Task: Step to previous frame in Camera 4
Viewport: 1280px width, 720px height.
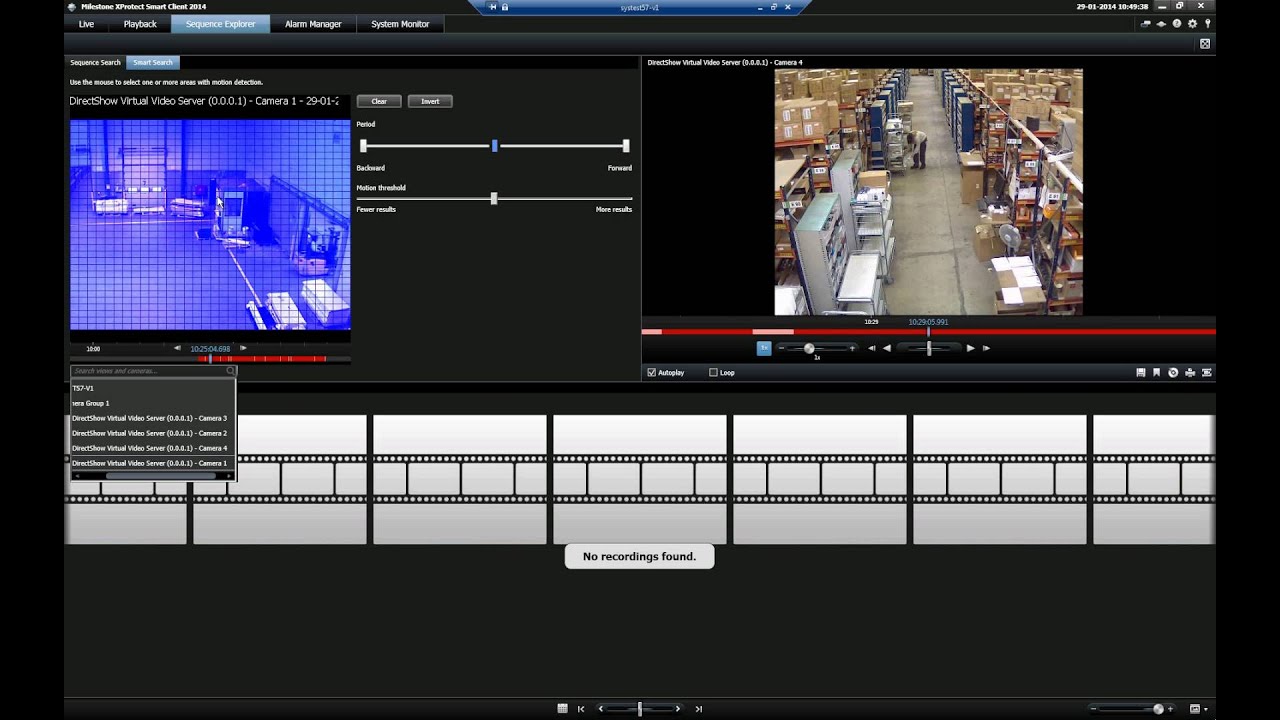Action: pos(871,348)
